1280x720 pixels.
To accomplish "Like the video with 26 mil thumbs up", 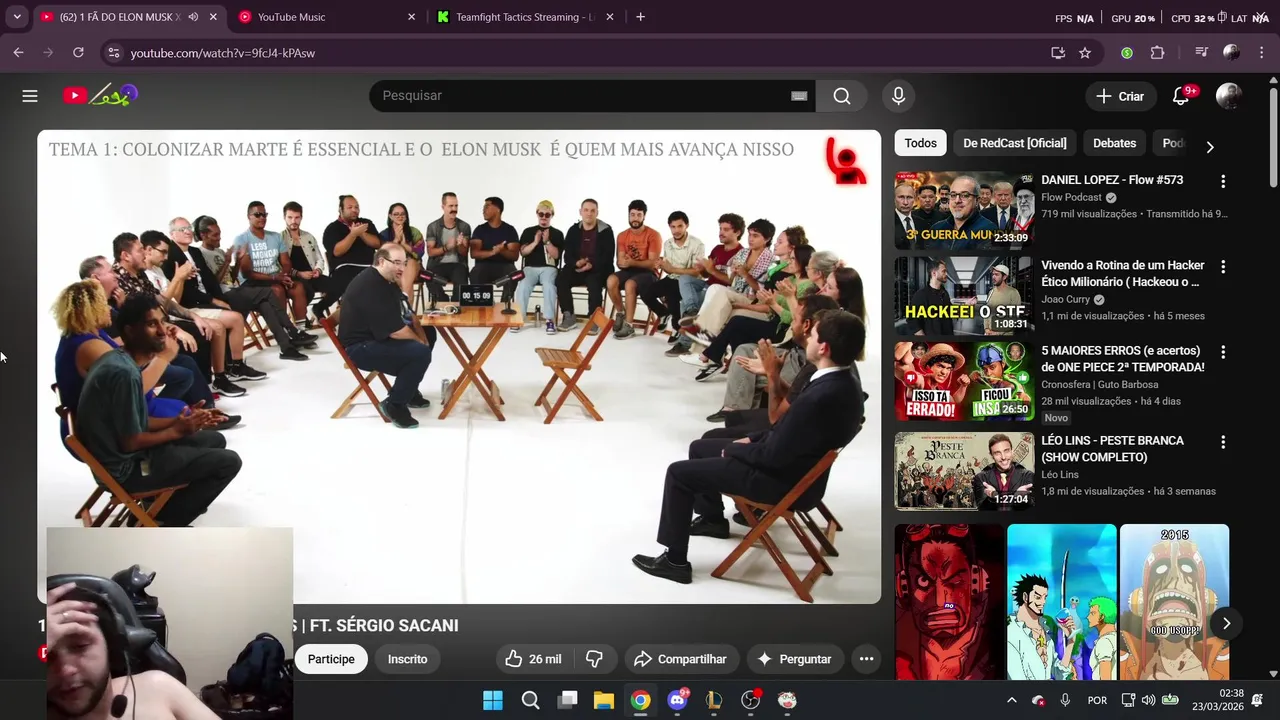I will [x=534, y=659].
